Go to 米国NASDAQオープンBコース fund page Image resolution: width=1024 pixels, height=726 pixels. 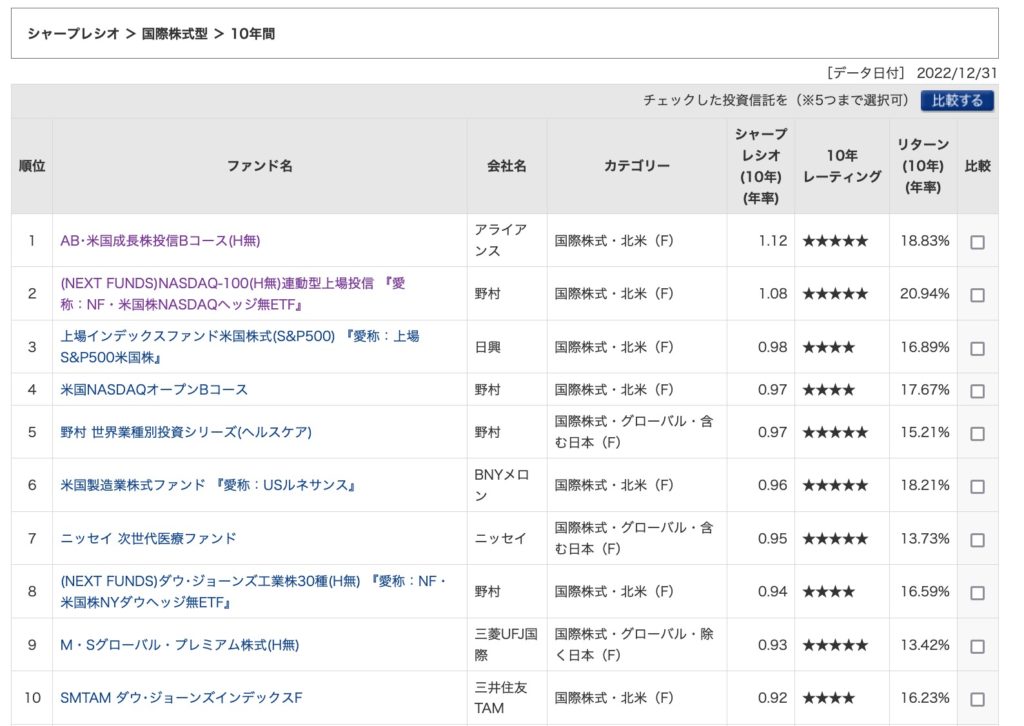tap(154, 390)
